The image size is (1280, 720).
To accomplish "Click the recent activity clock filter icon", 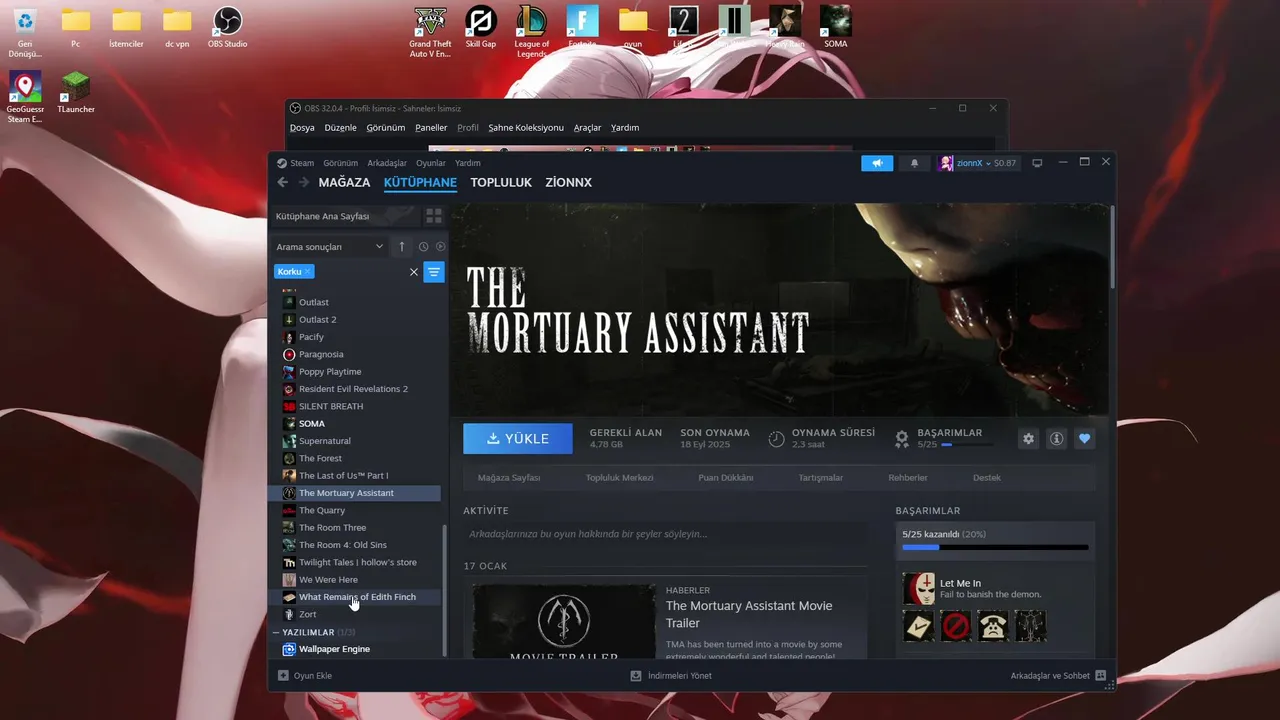I will point(423,246).
